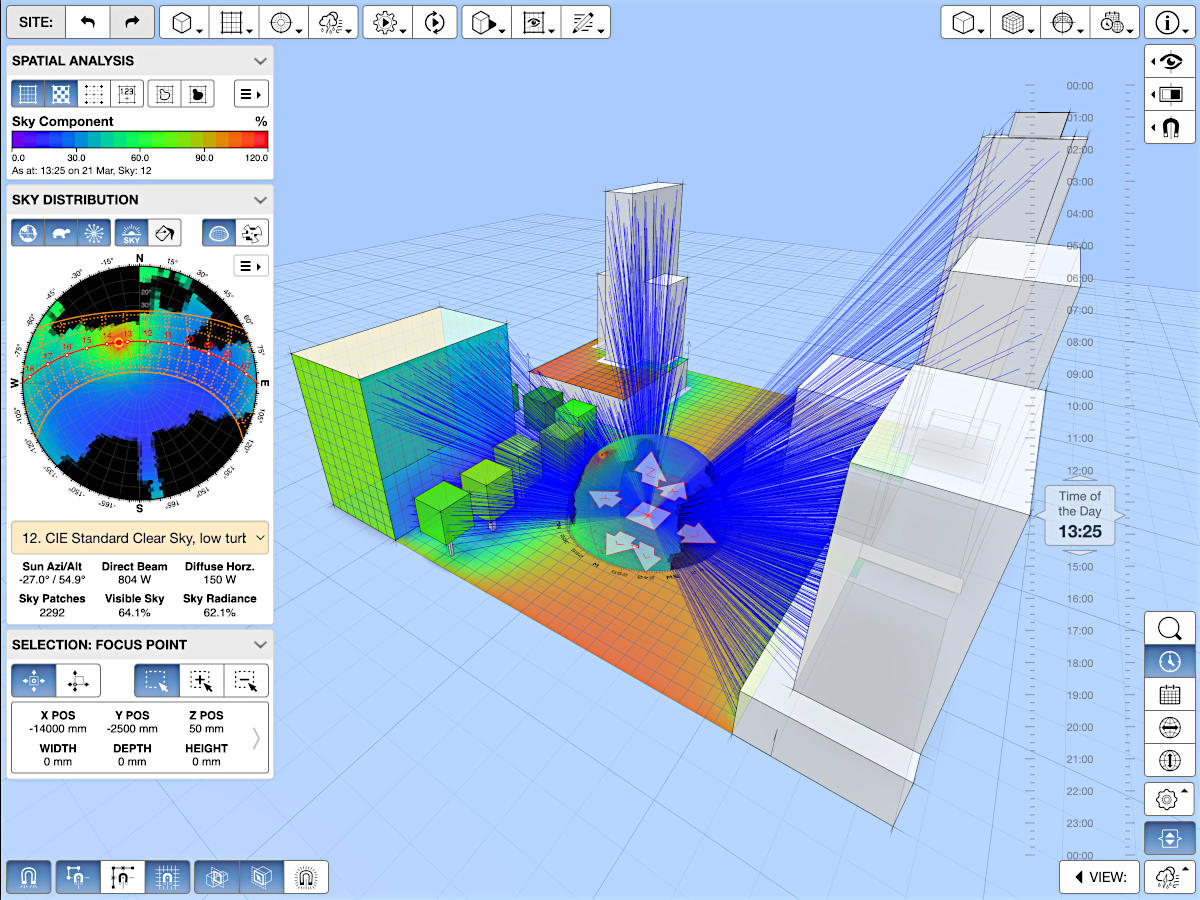The width and height of the screenshot is (1200, 900).
Task: Open the CIE Standard Clear Sky dropdown
Action: tap(140, 538)
